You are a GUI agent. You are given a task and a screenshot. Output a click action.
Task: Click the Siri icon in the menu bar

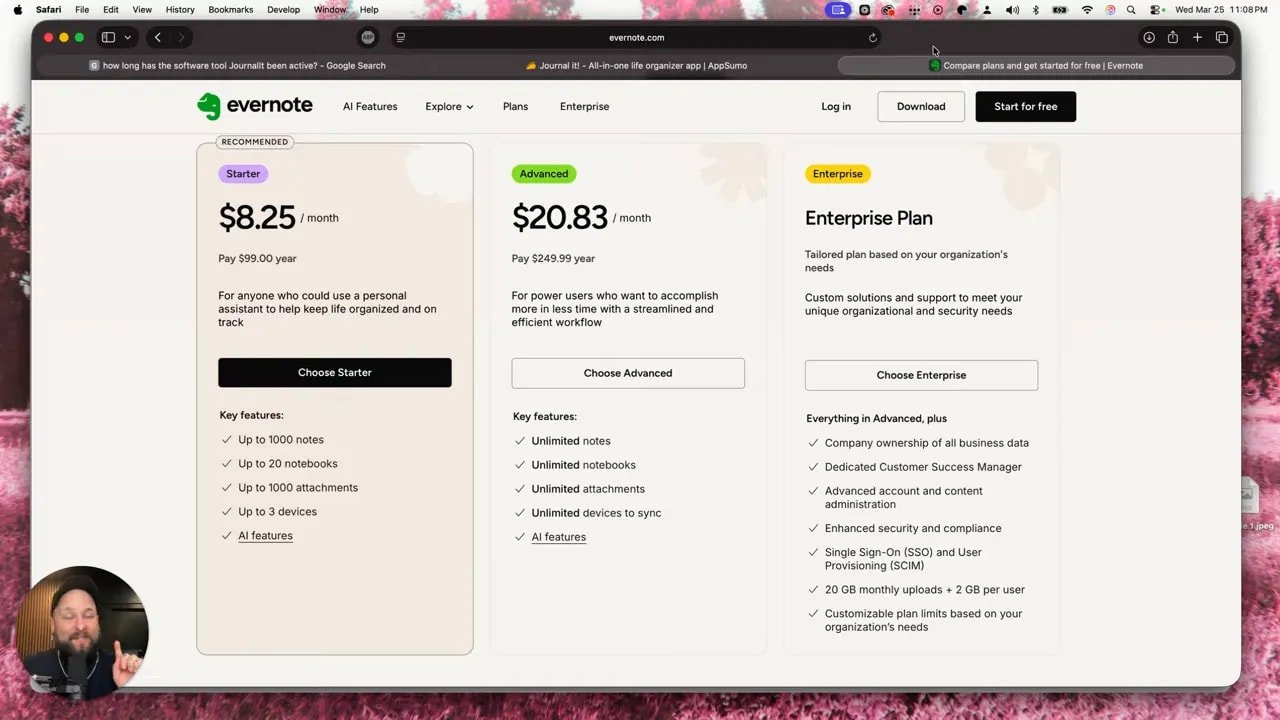click(x=1110, y=9)
